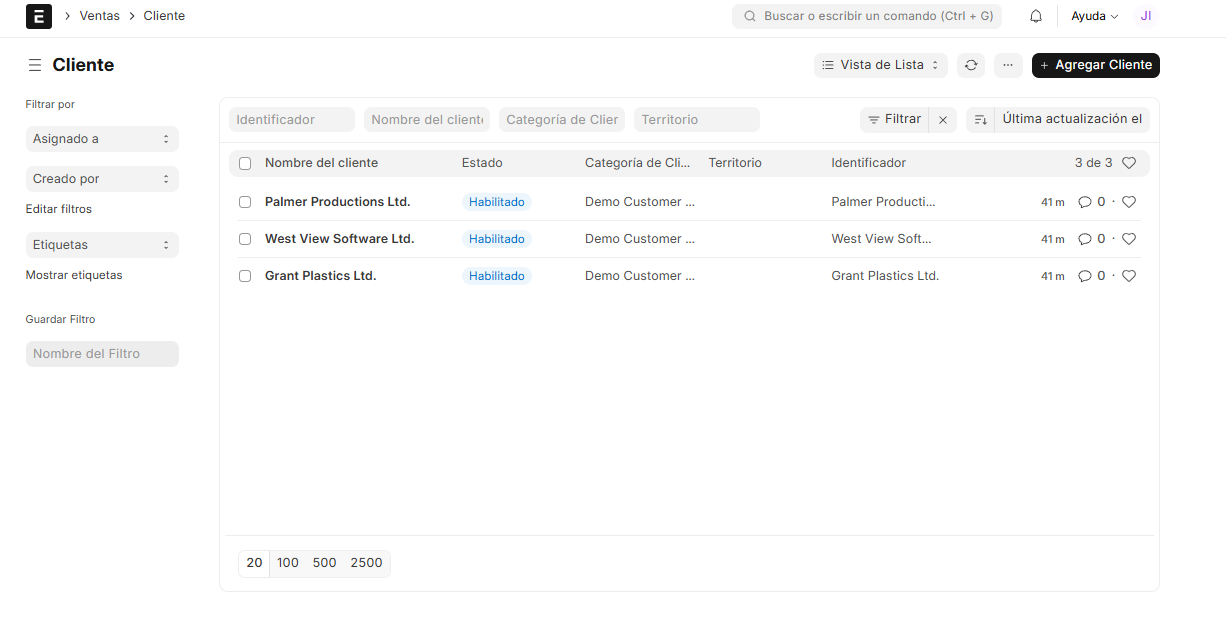The width and height of the screenshot is (1226, 633).
Task: Open the Etiquetas dropdown filter
Action: point(102,245)
